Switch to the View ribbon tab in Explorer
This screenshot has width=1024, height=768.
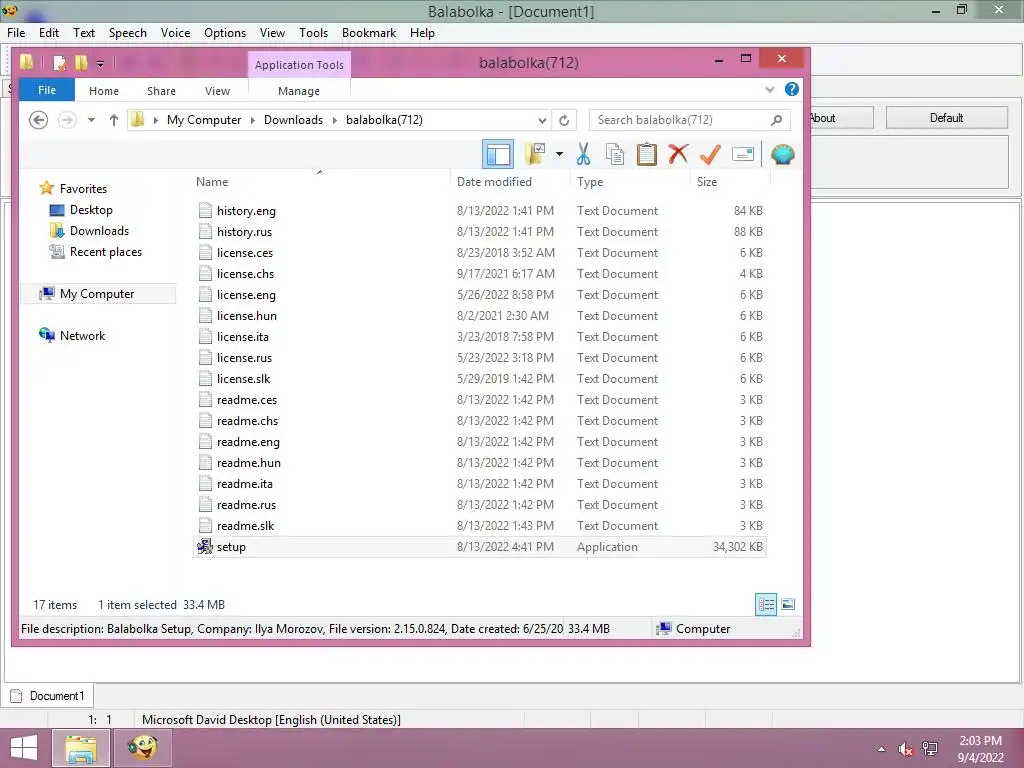coord(217,91)
